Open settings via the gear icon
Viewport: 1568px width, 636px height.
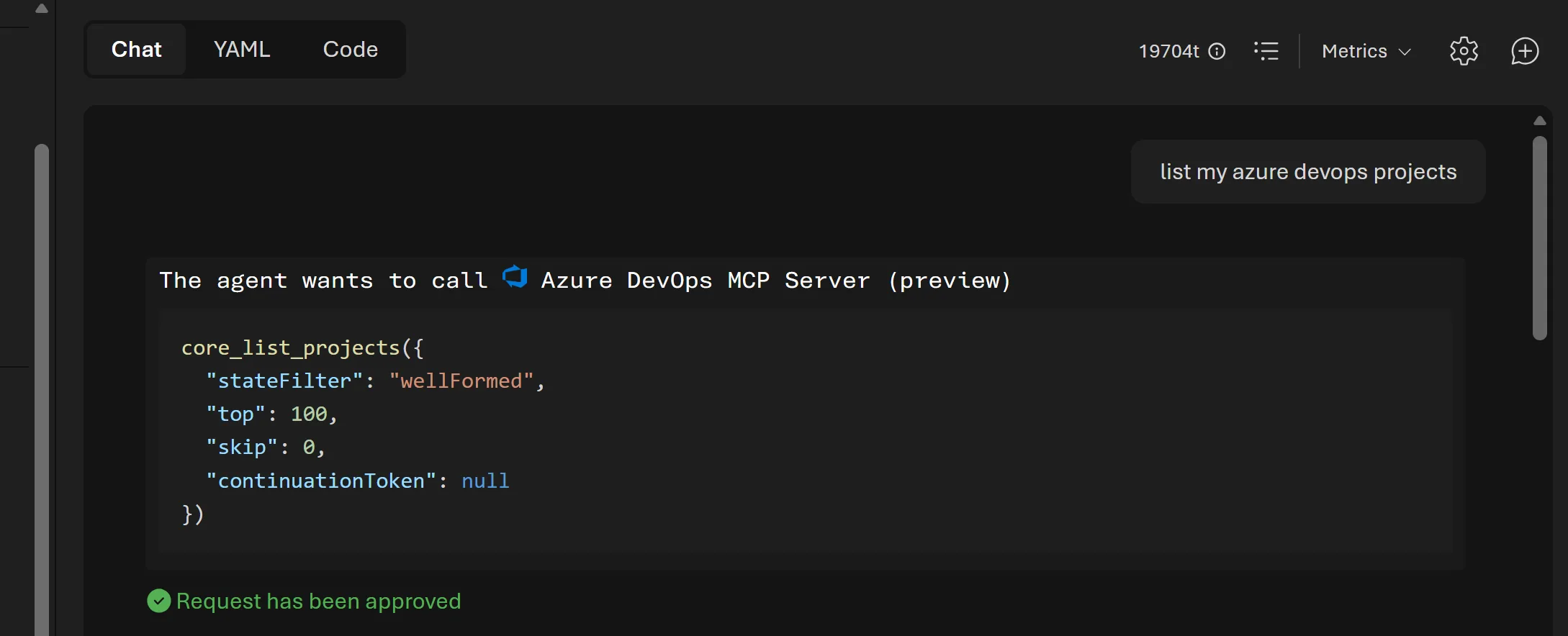tap(1464, 51)
